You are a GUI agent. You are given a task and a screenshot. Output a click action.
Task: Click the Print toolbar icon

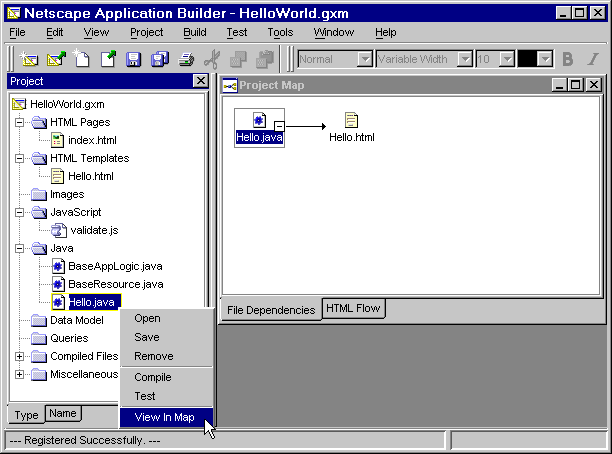pyautogui.click(x=186, y=59)
